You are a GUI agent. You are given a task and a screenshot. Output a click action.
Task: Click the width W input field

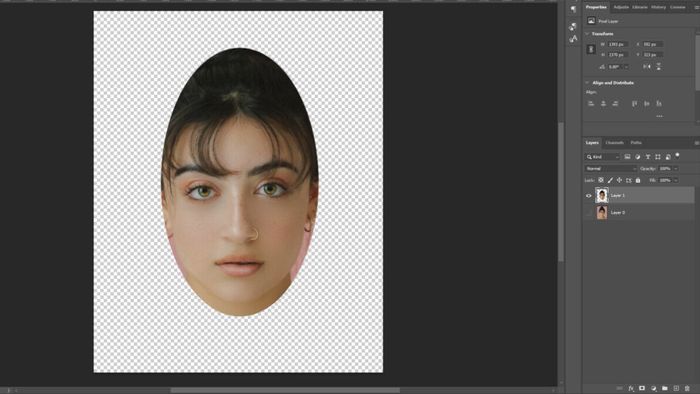click(618, 44)
